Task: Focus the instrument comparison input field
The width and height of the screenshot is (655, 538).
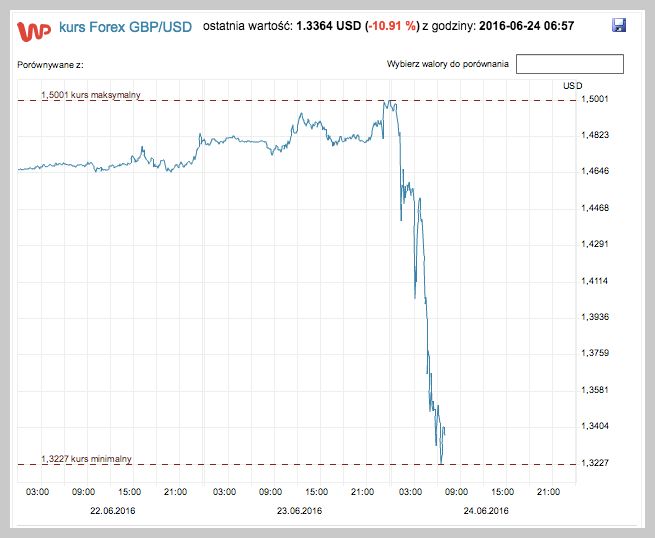Action: 569,64
